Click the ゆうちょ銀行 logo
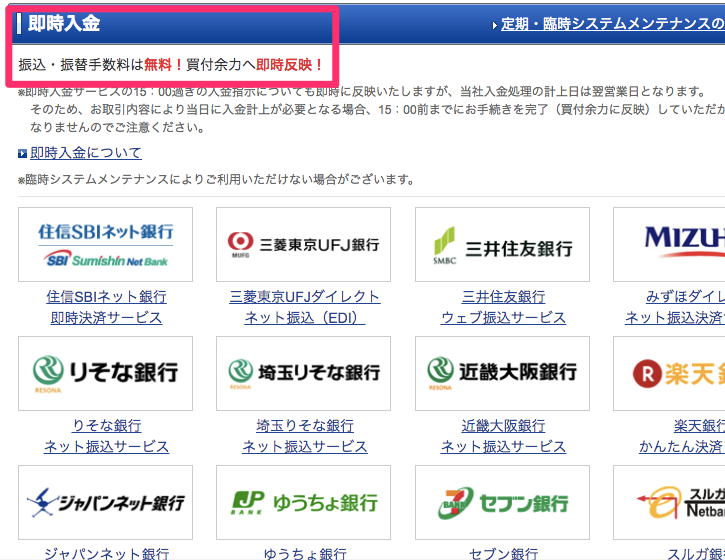The height and width of the screenshot is (560, 725). [x=303, y=502]
